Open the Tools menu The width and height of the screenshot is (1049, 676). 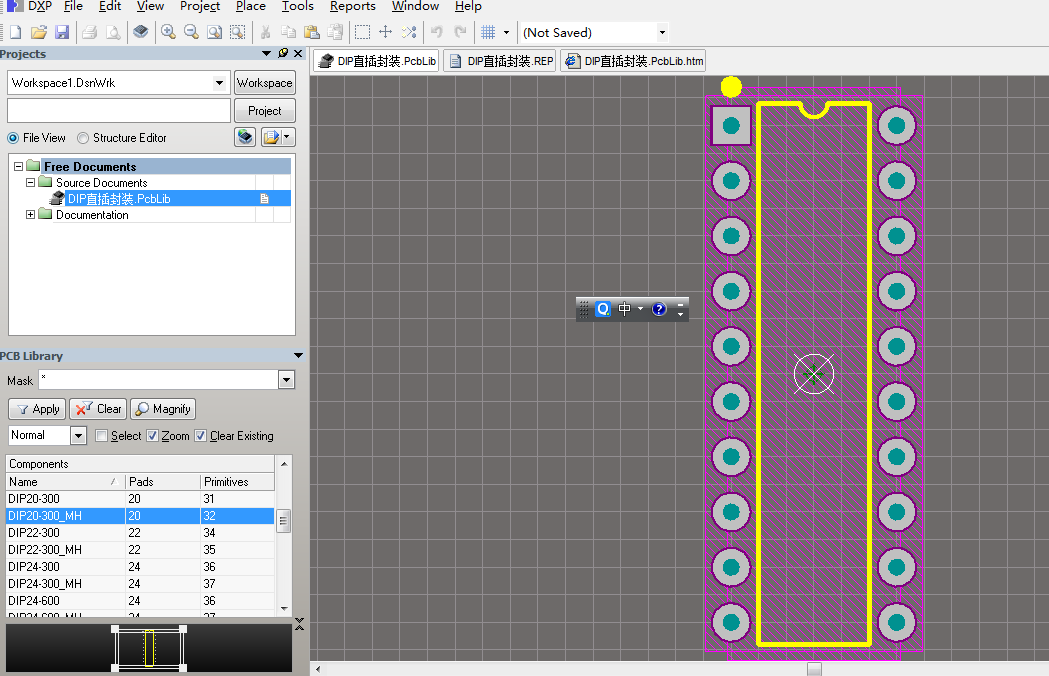point(298,6)
